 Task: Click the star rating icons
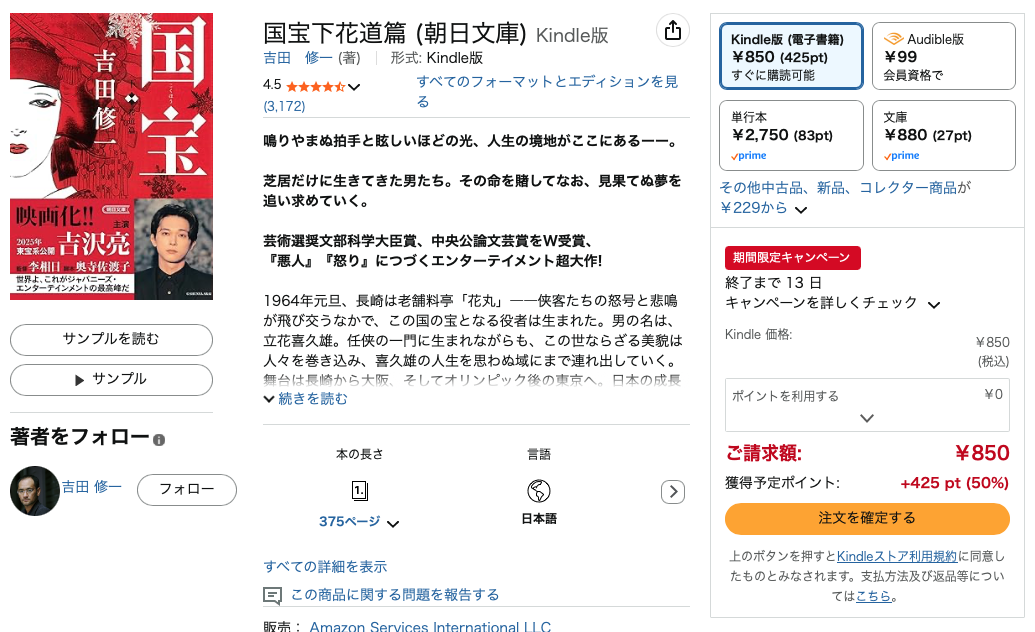tap(316, 87)
